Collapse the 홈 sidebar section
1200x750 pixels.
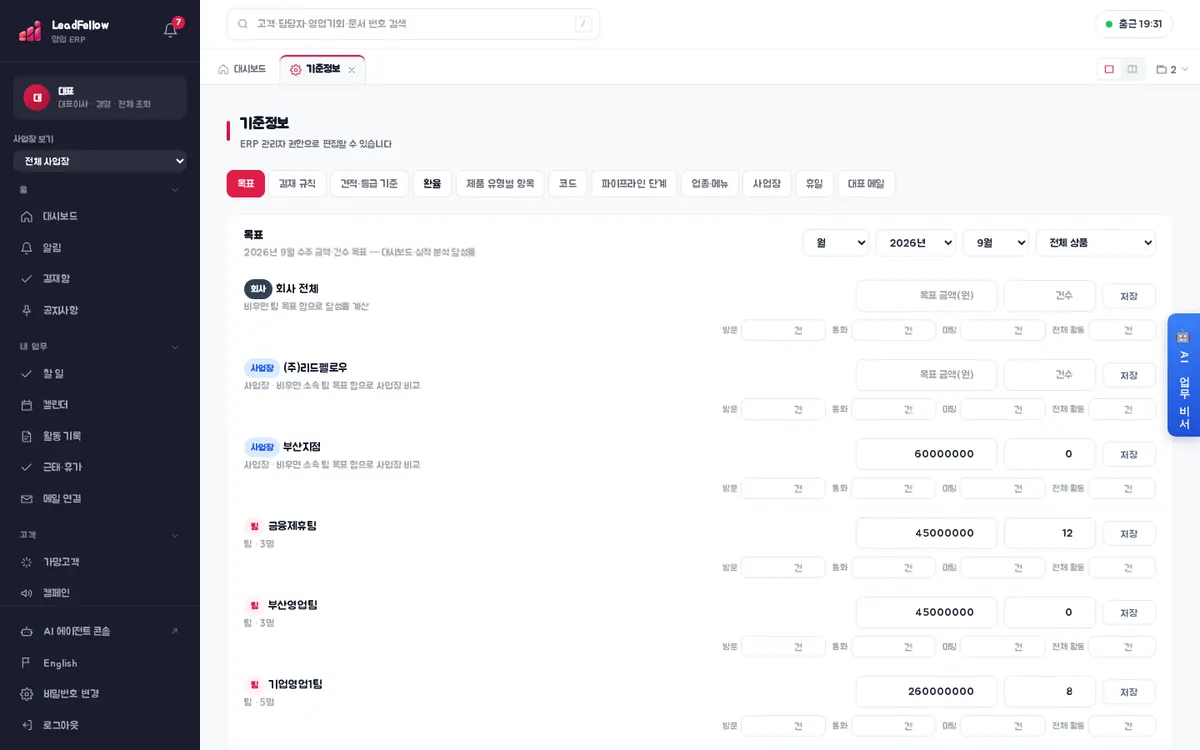[x=175, y=190]
